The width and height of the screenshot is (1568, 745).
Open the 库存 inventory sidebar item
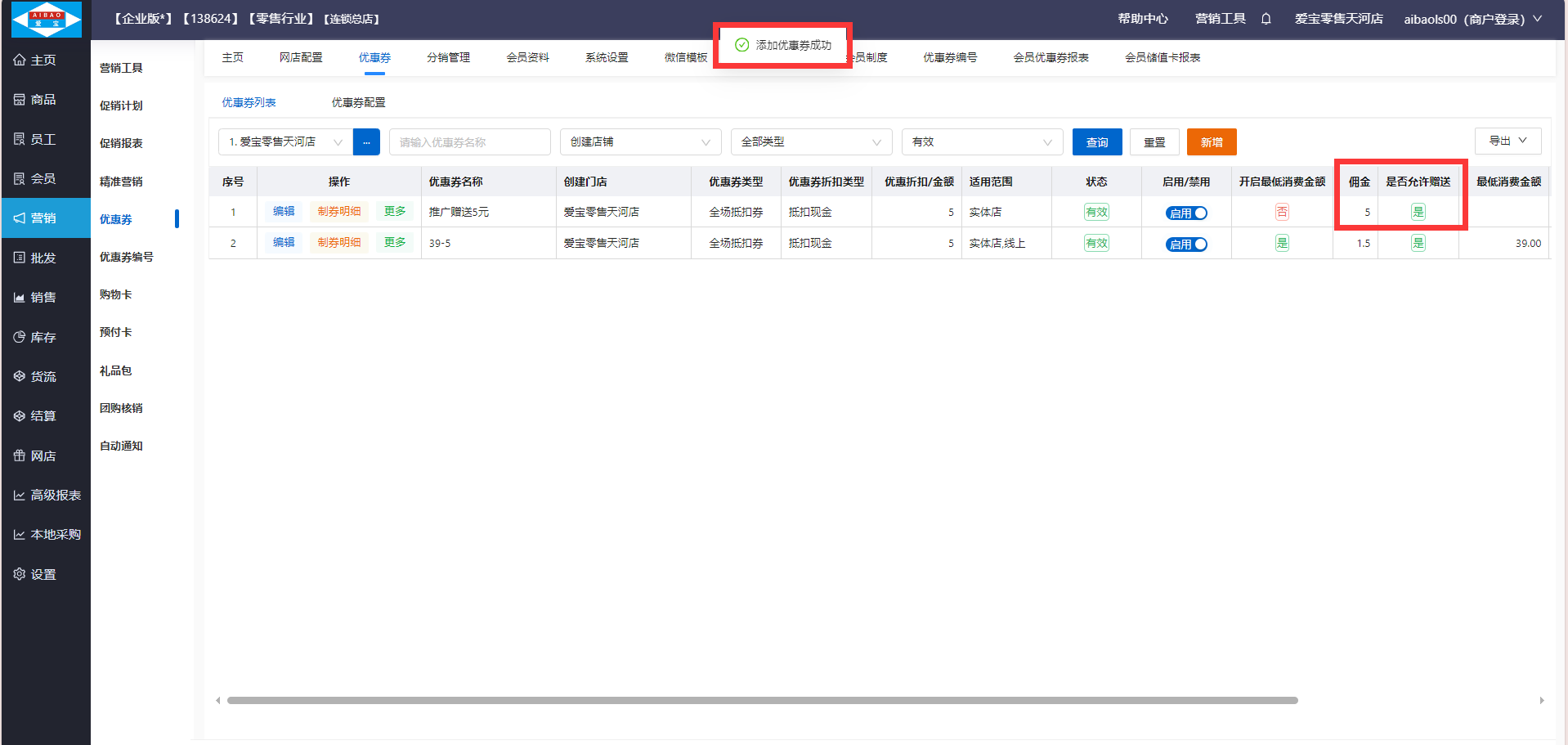35,337
